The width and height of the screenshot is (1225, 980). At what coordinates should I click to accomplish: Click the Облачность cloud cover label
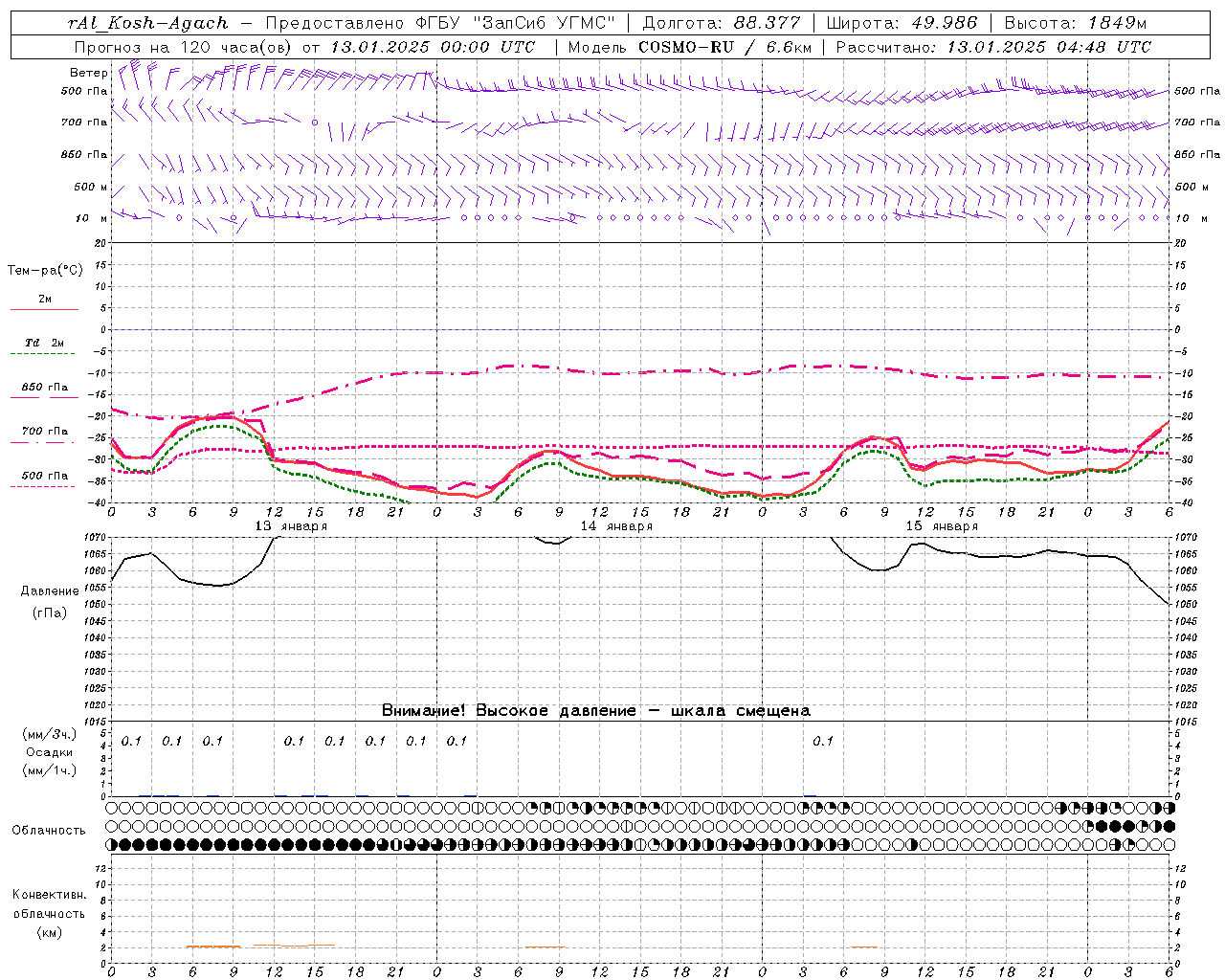click(49, 831)
